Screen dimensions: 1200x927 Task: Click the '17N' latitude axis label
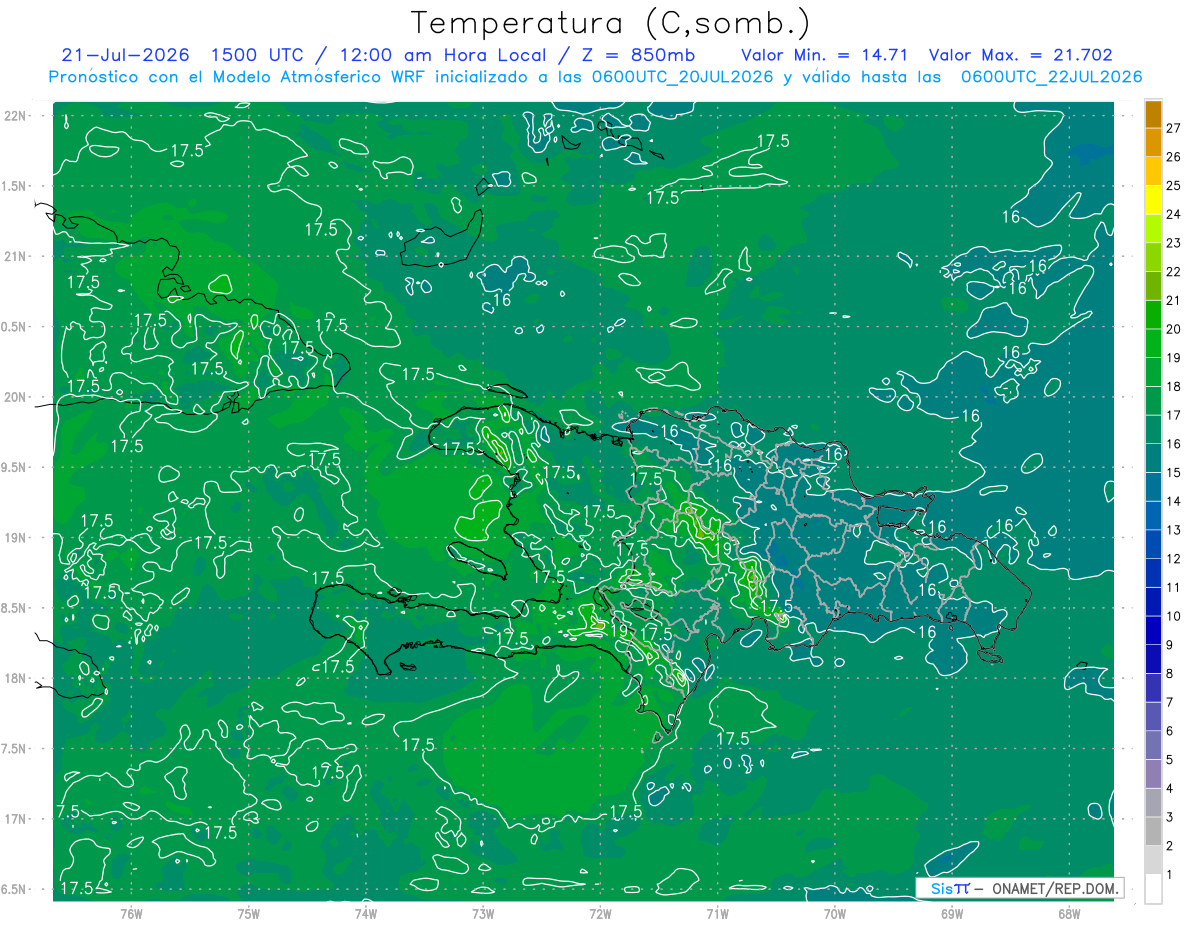[15, 819]
